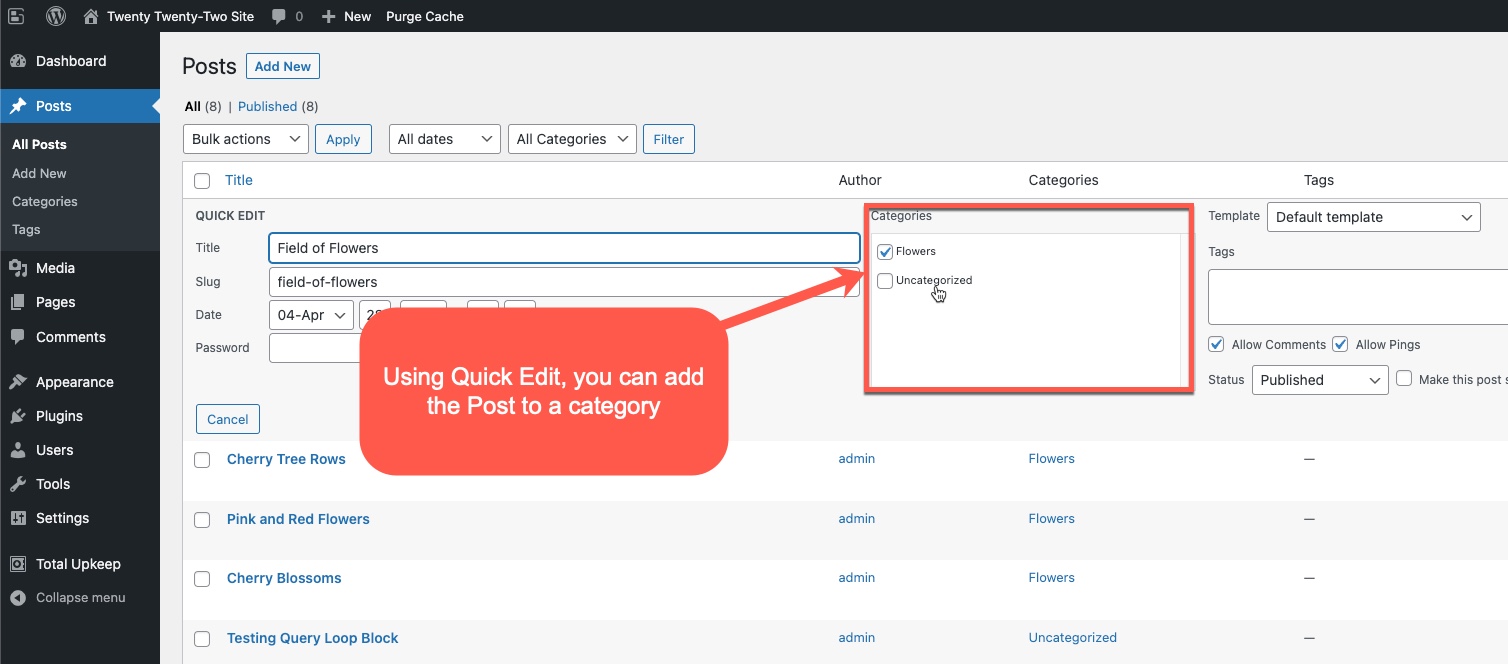Viewport: 1508px width, 664px height.
Task: Click the Appearance paintbrush icon
Action: (x=18, y=382)
